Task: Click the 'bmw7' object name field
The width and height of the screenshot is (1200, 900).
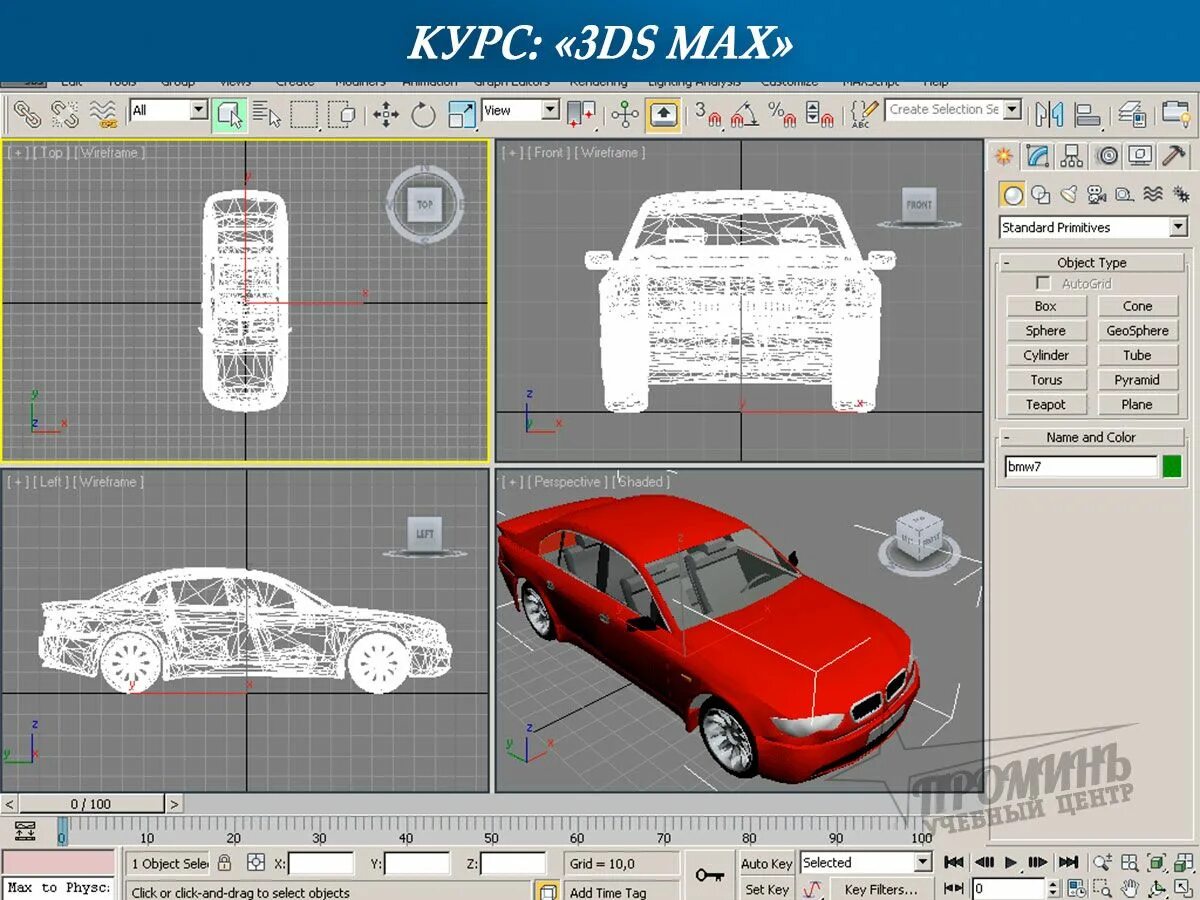Action: (1081, 467)
